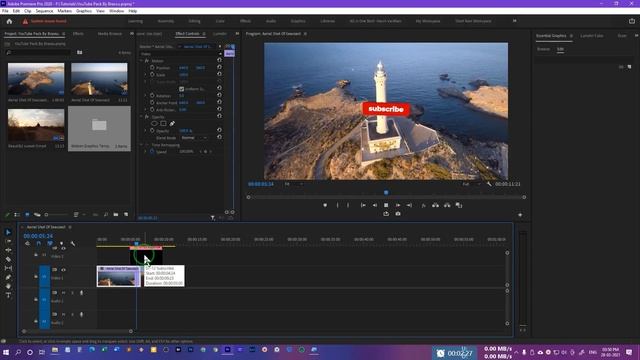Screen dimensions: 640x360
Task: Toggle the Rotation stopwatch animation
Action: [x=152, y=96]
